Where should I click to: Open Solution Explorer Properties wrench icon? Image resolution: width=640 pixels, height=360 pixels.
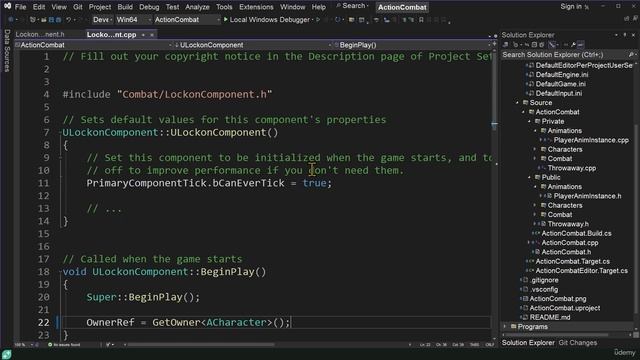(x=573, y=45)
